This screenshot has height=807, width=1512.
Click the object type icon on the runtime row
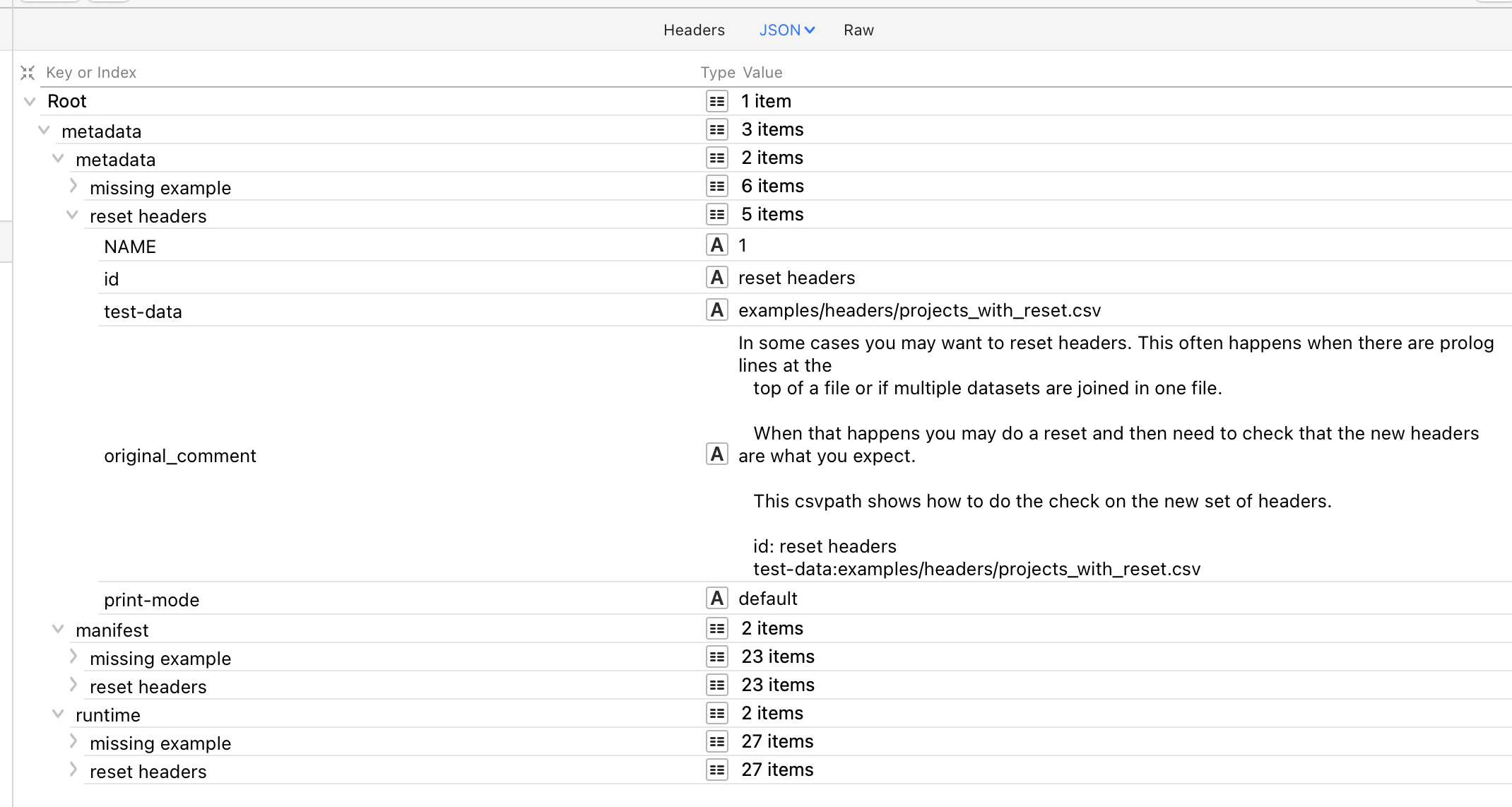(716, 713)
